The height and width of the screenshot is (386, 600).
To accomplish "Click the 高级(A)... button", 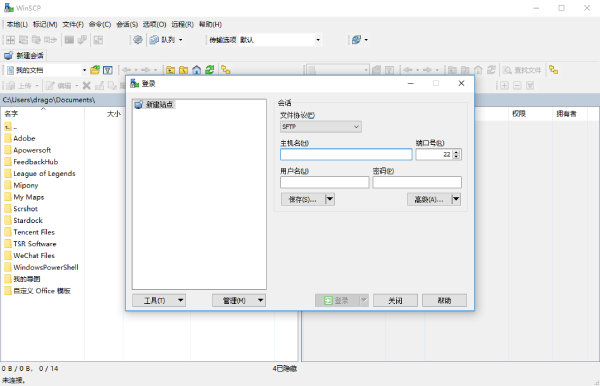I will [429, 199].
